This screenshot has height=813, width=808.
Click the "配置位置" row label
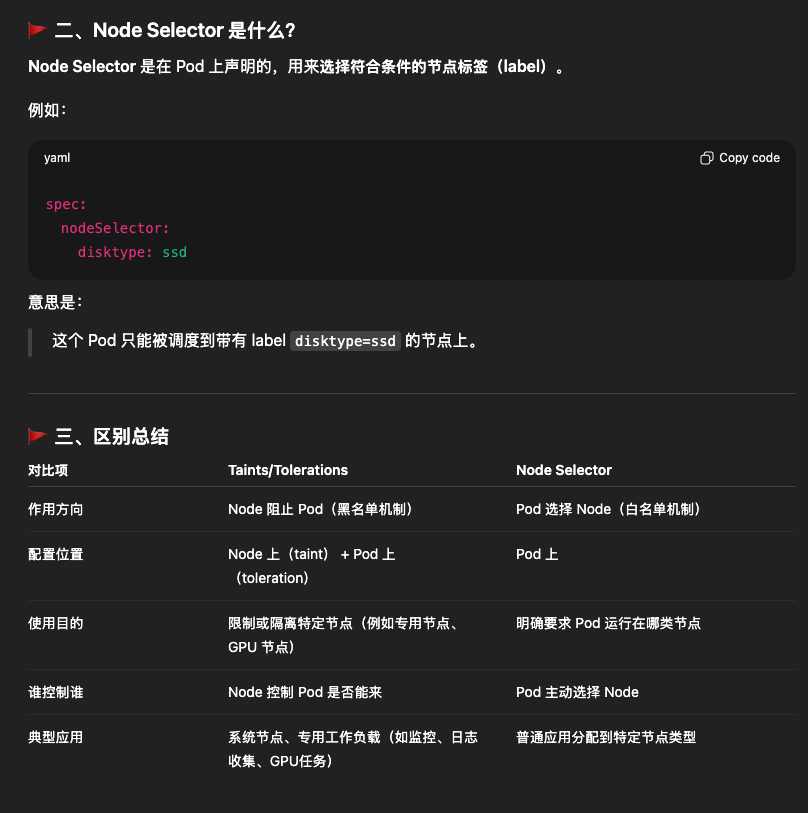point(56,554)
